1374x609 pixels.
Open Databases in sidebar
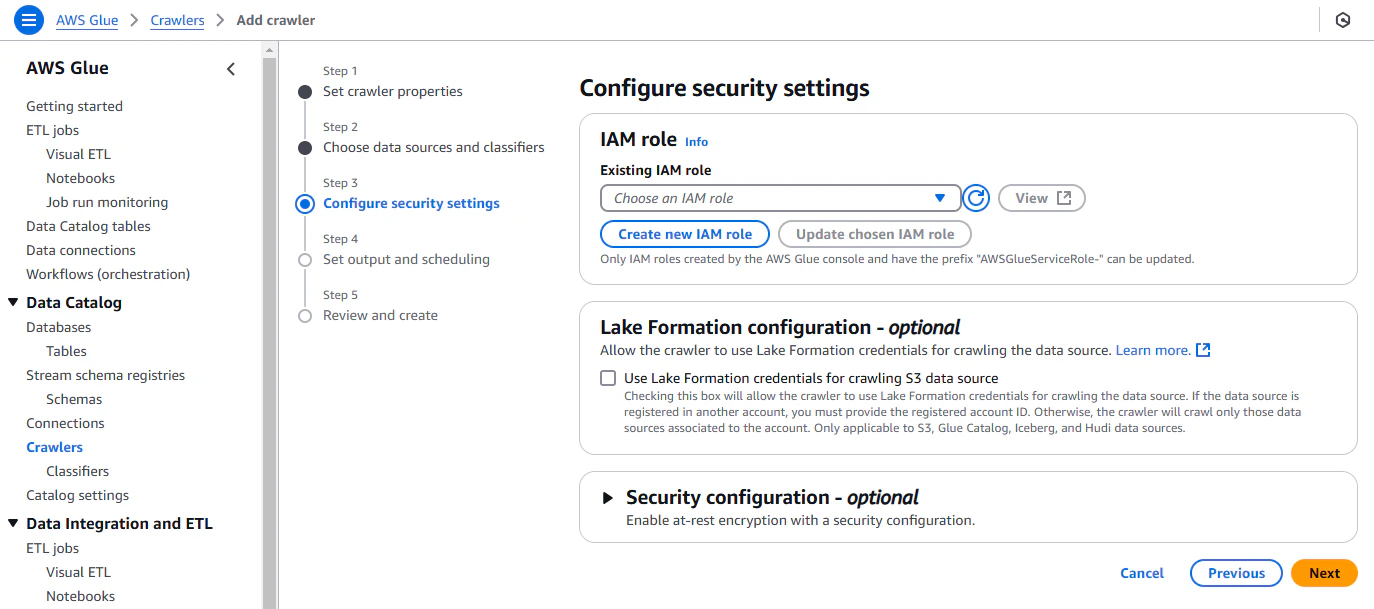[58, 327]
